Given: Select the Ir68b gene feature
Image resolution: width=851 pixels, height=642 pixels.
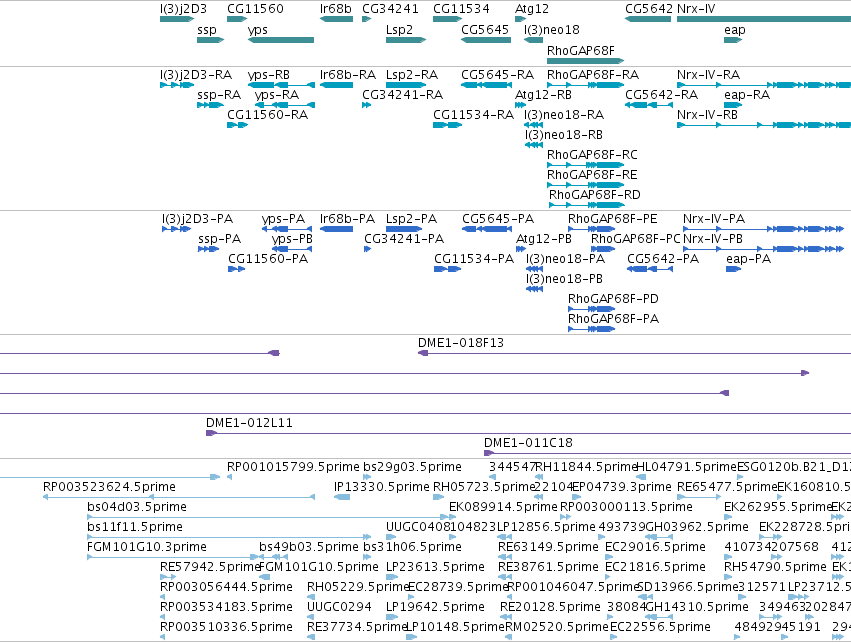Looking at the screenshot, I should [336, 19].
